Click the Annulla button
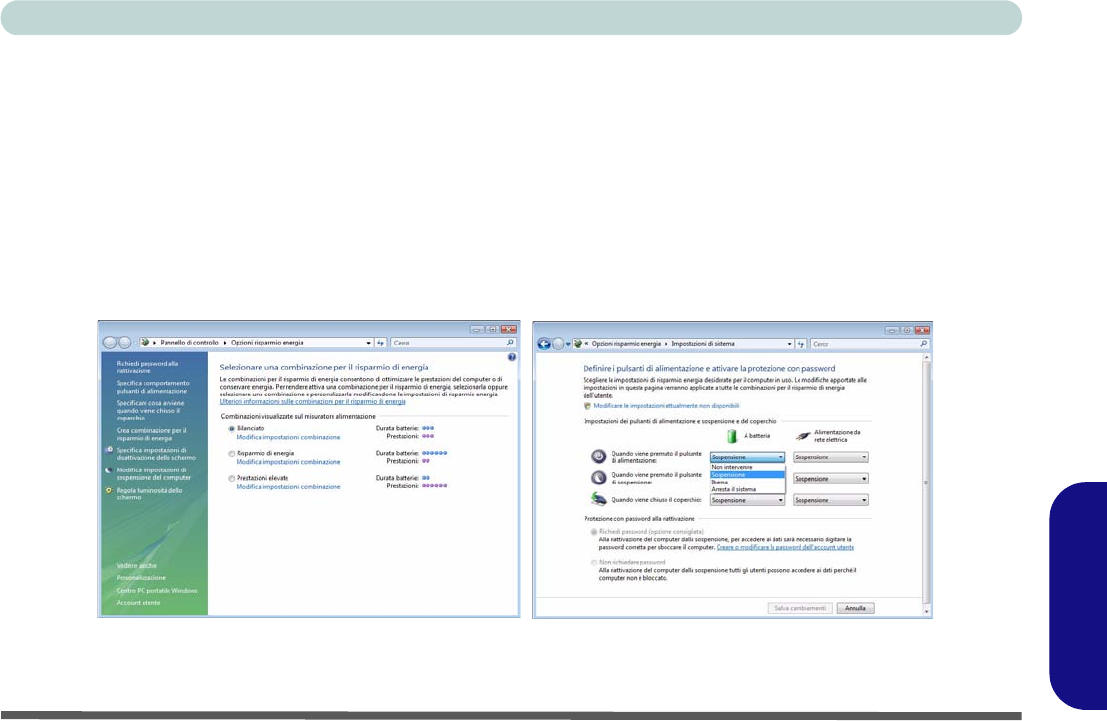Image resolution: width=1107 pixels, height=721 pixels. click(855, 608)
